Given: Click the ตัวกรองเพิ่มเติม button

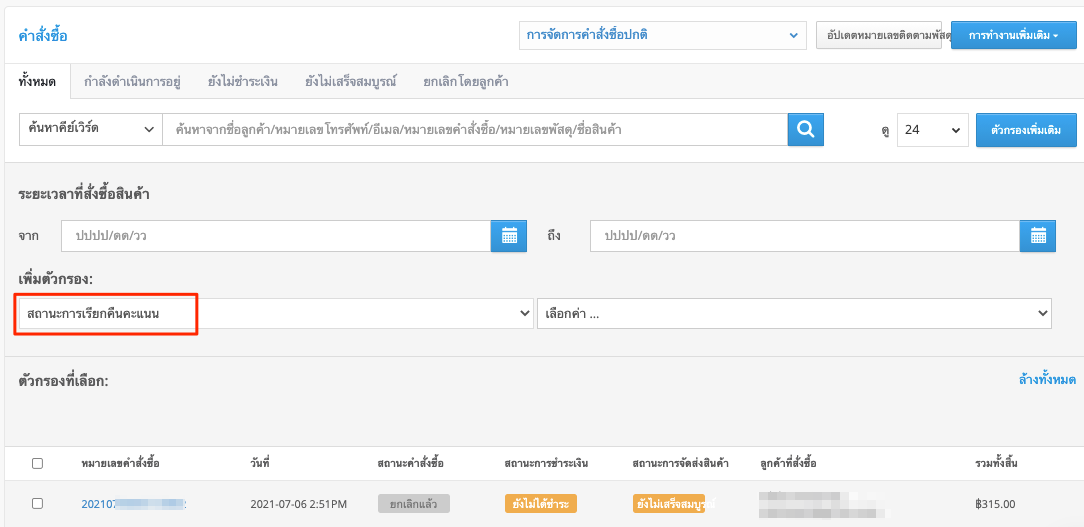Looking at the screenshot, I should 1026,130.
